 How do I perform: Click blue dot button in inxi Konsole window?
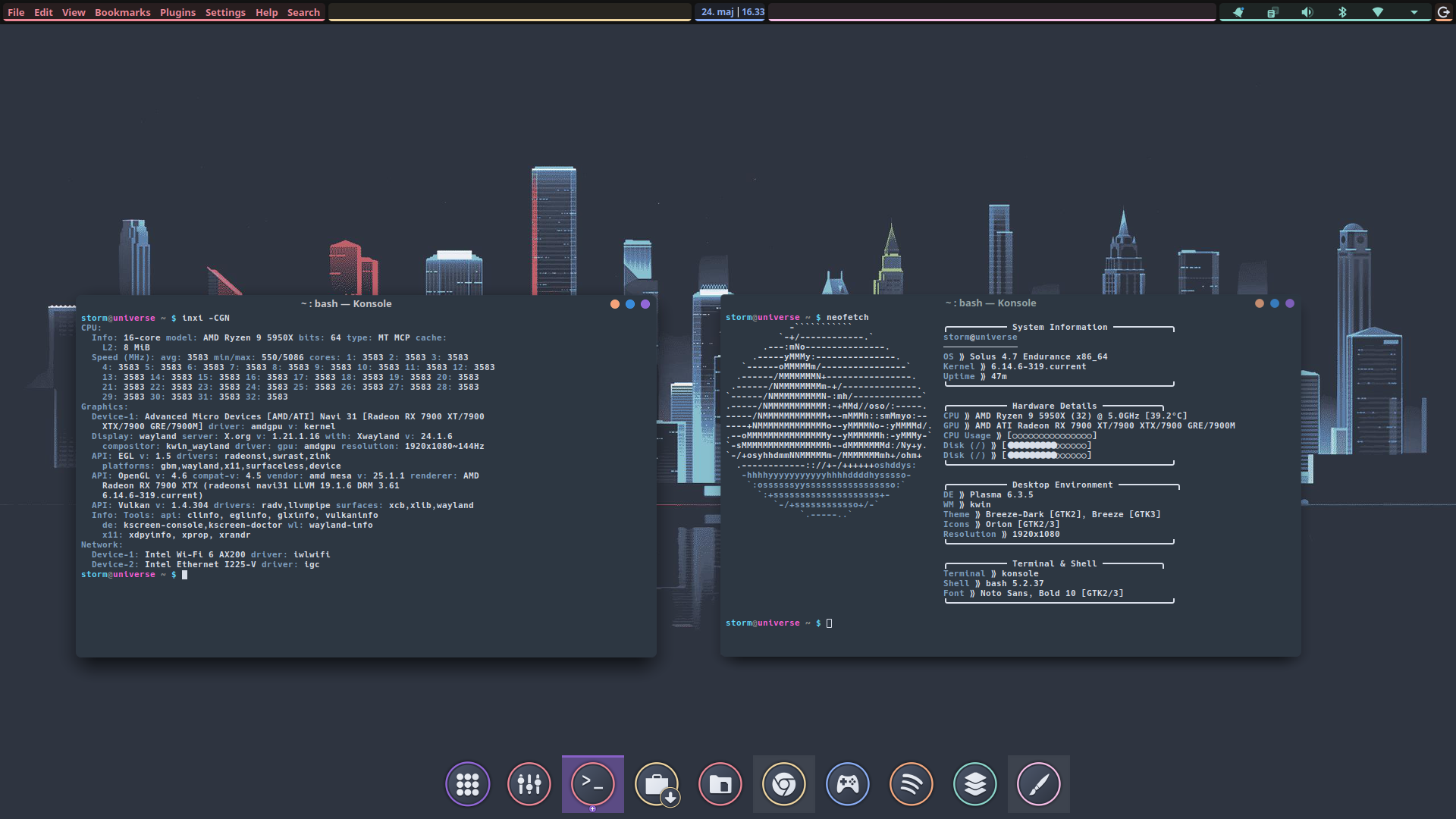pos(630,304)
